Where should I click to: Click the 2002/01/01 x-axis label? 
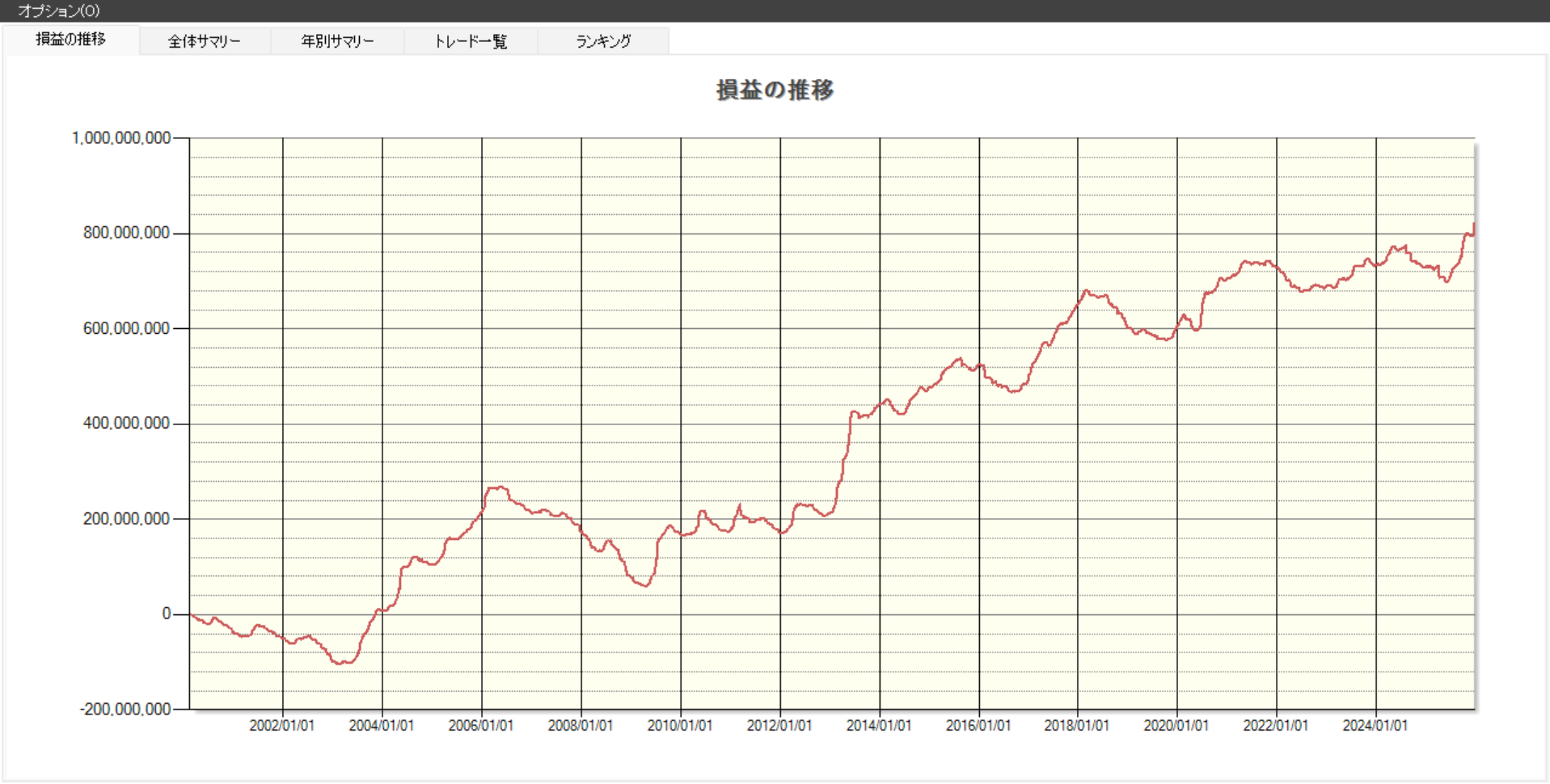click(281, 726)
